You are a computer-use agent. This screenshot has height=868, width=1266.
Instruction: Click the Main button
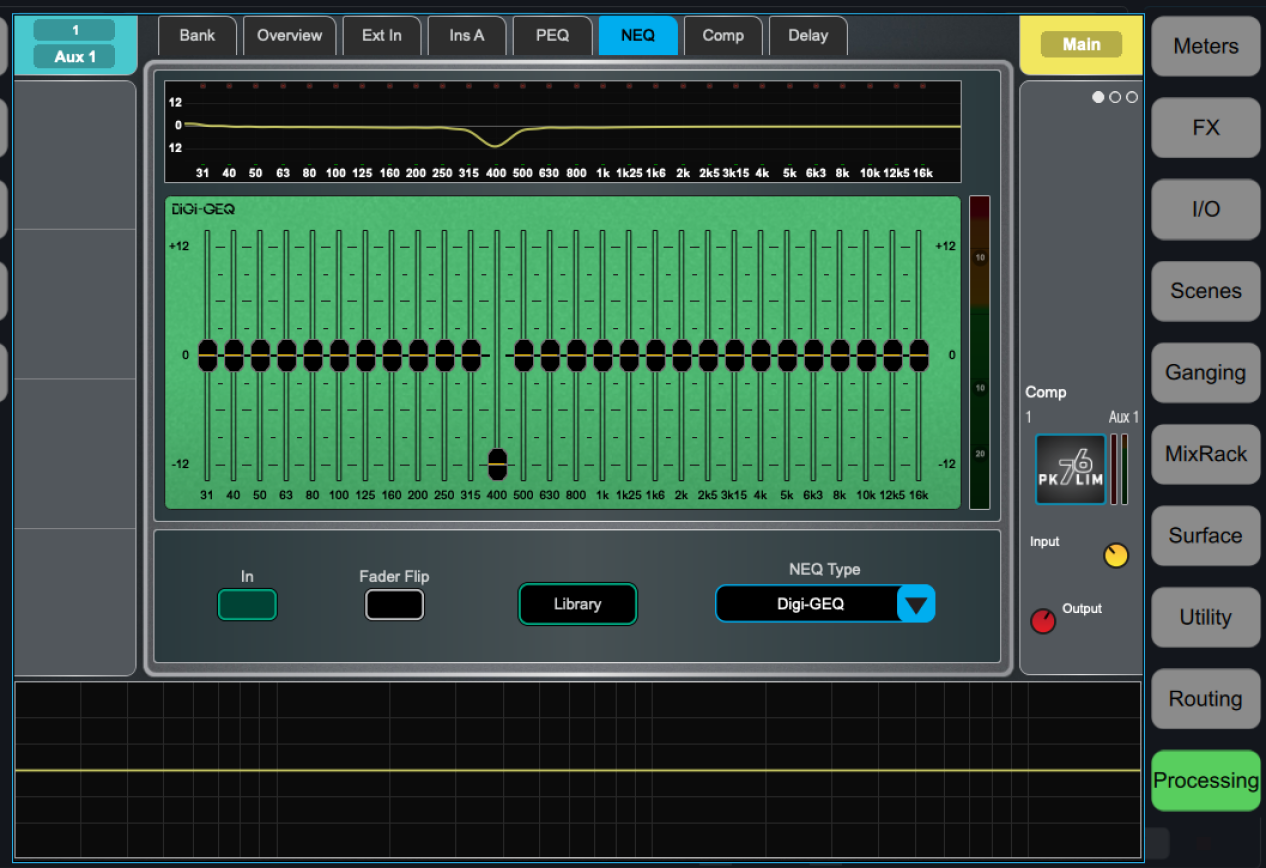tap(1081, 45)
